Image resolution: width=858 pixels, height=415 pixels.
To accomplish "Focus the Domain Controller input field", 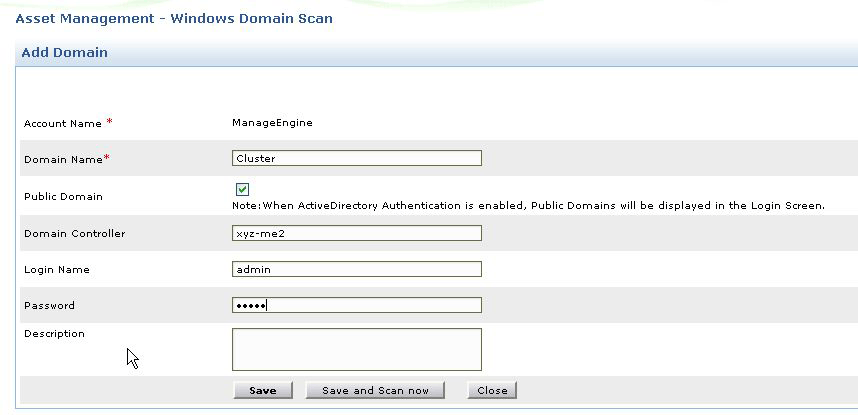I will pyautogui.click(x=356, y=233).
